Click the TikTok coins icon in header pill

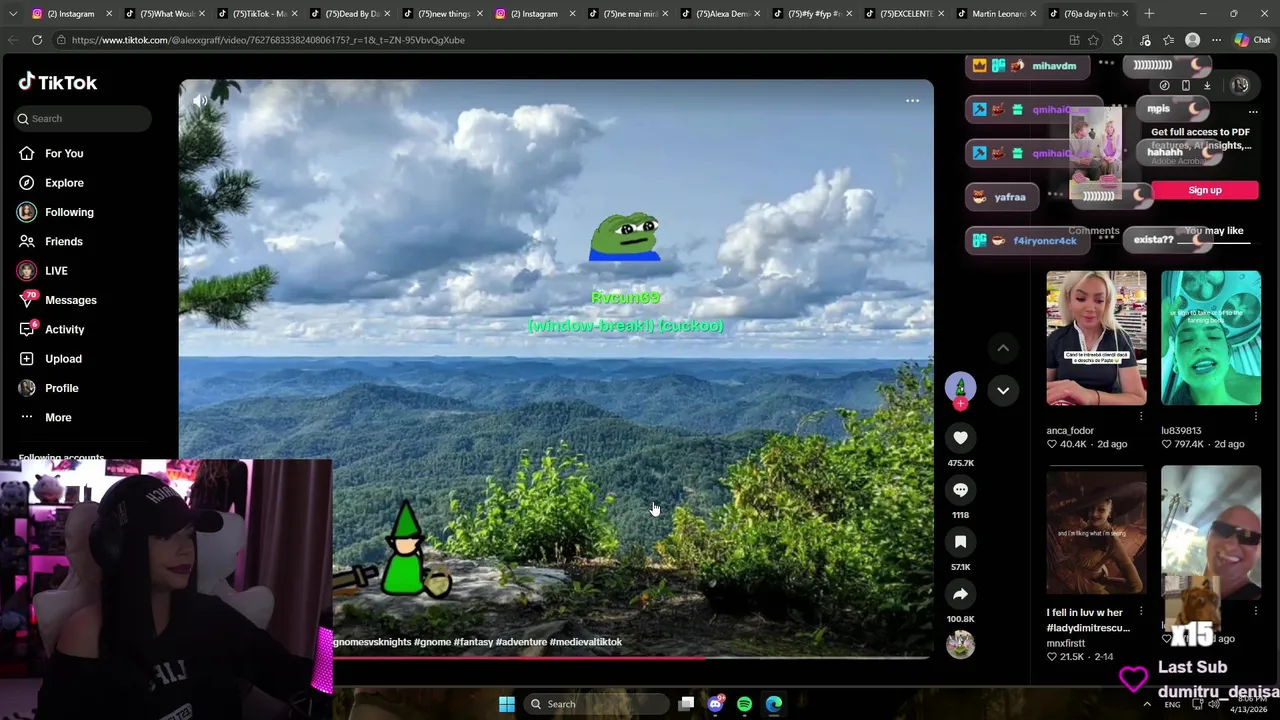pyautogui.click(x=1164, y=86)
